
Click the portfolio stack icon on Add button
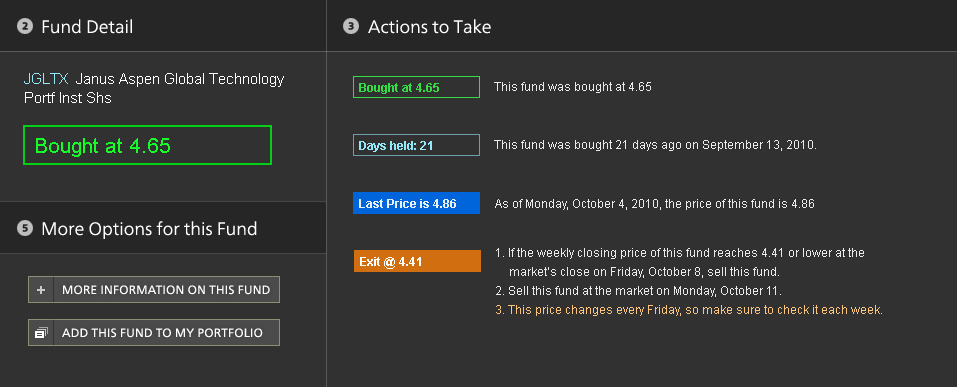click(41, 333)
